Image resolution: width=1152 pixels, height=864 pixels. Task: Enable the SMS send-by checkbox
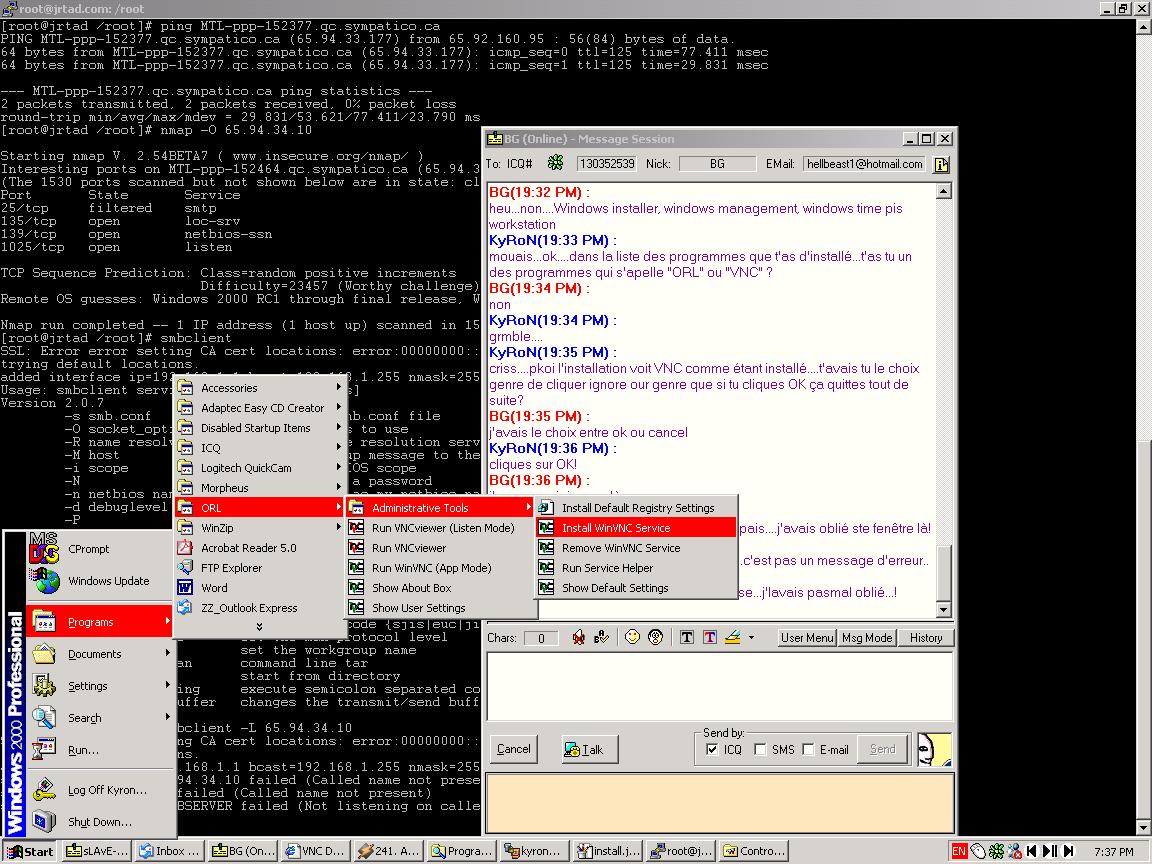point(760,750)
